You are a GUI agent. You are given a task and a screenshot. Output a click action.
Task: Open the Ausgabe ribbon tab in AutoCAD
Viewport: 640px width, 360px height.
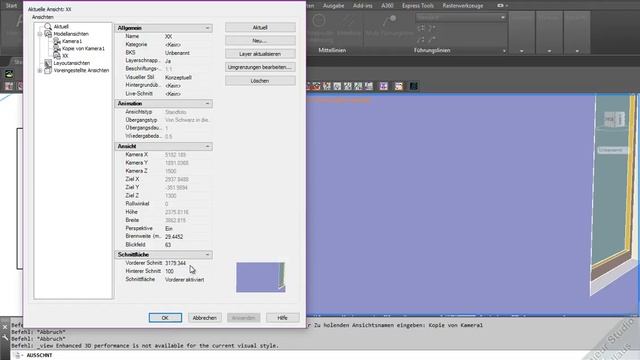333,6
